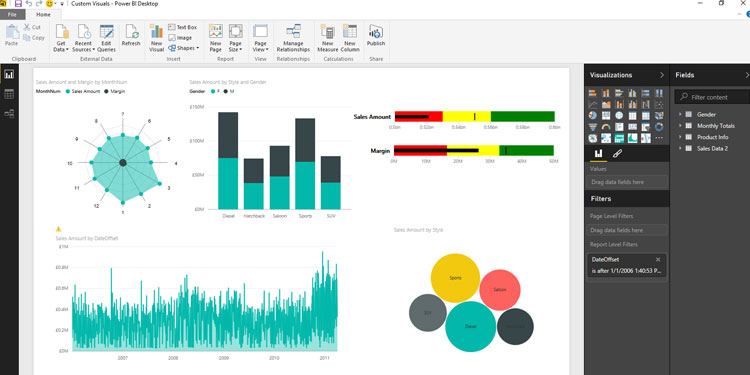Screen dimensions: 750x375
Task: Open the Relationships view in left sidebar
Action: pos(9,114)
